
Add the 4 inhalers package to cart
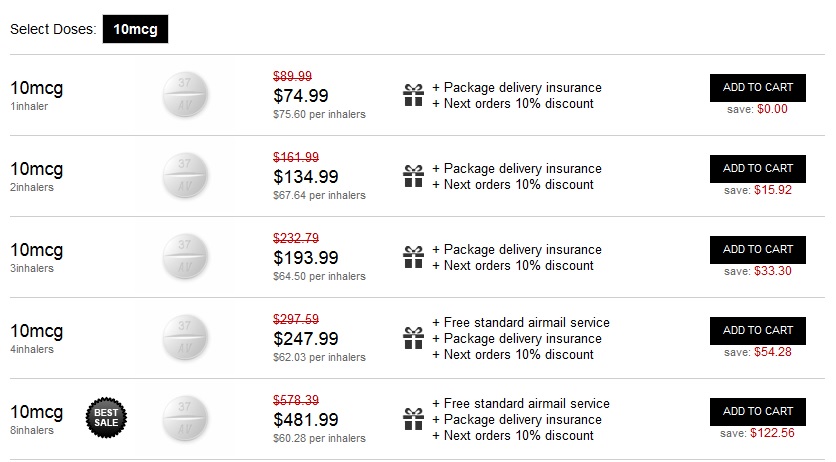pyautogui.click(x=757, y=331)
